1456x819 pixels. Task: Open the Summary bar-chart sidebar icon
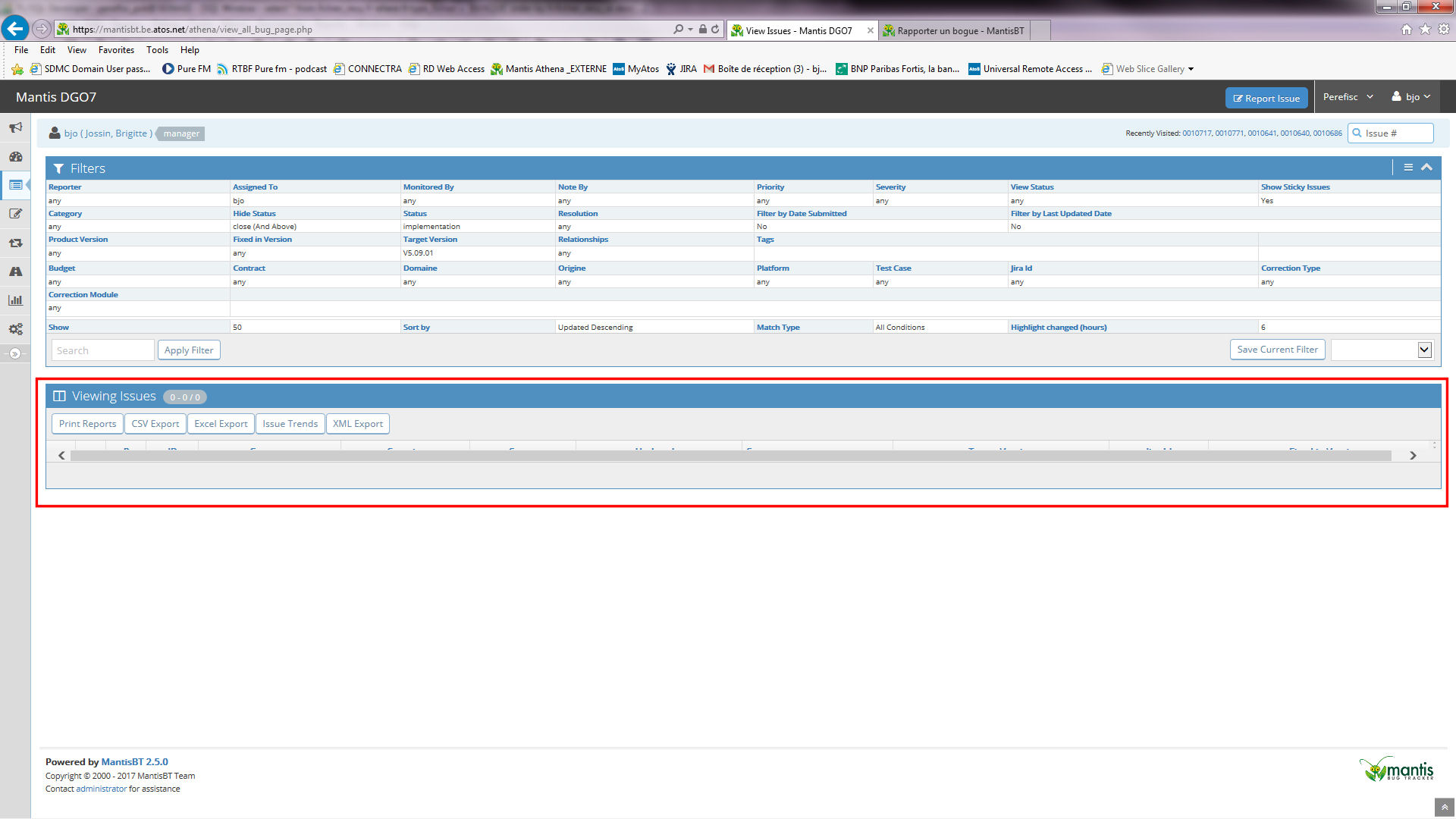tap(15, 300)
